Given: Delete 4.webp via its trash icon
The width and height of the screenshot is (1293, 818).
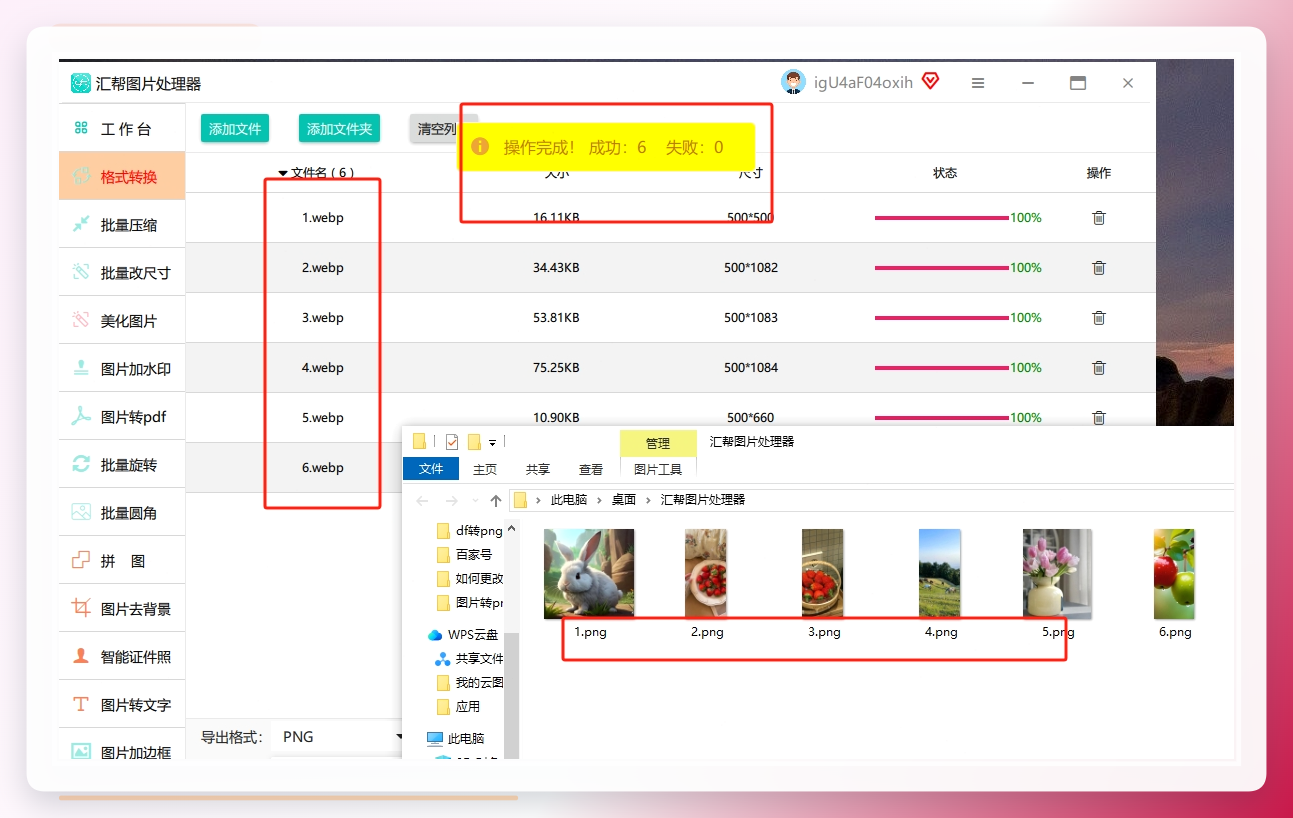Looking at the screenshot, I should pyautogui.click(x=1099, y=367).
